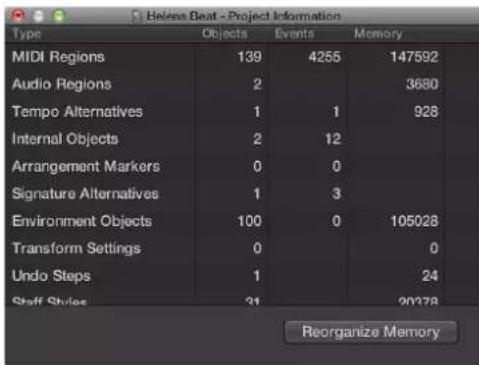Screen dimensions: 479x365
Task: Close the Project Information window
Action: click(18, 15)
